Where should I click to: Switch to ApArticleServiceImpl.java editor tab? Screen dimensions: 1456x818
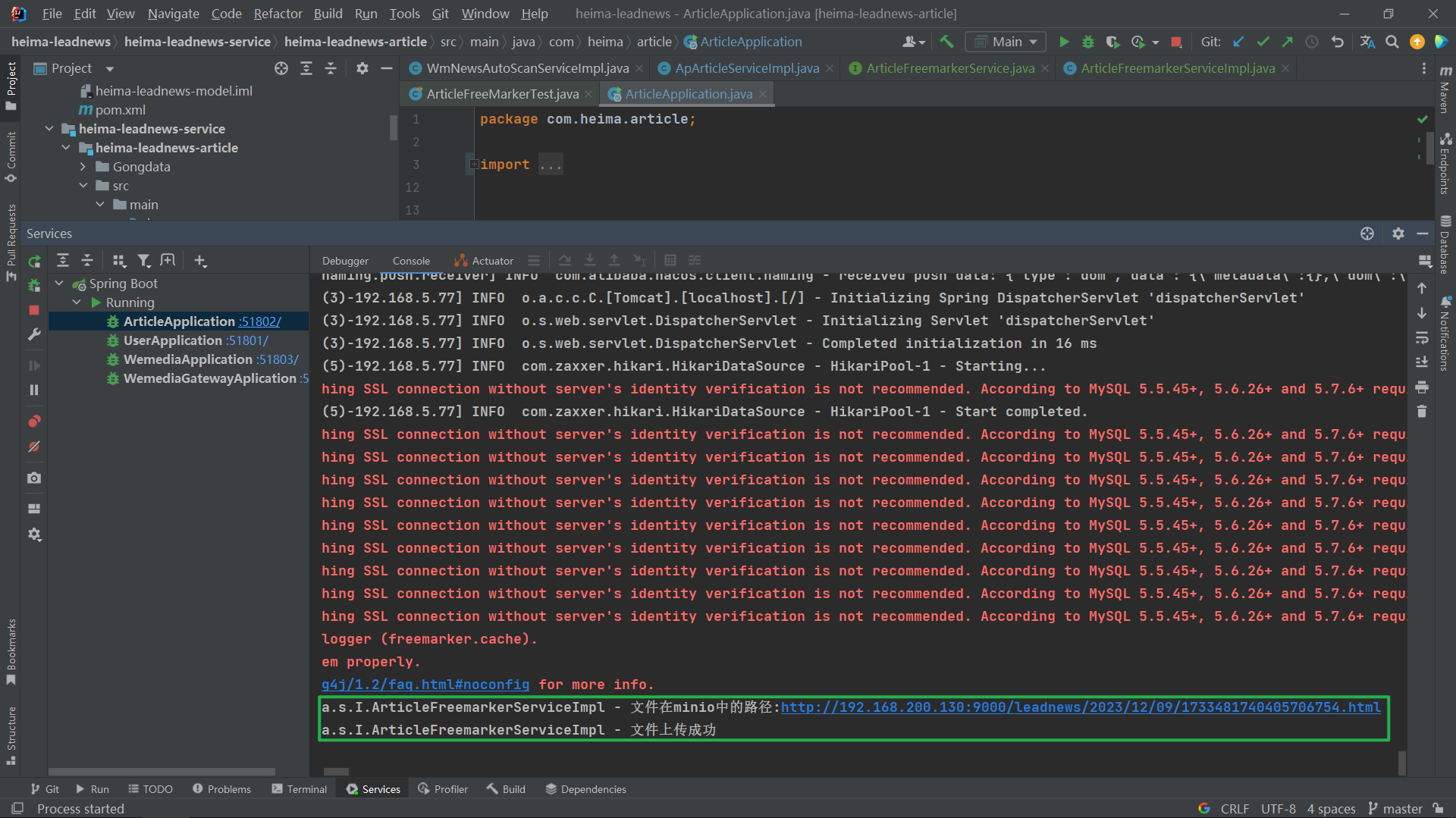click(746, 68)
